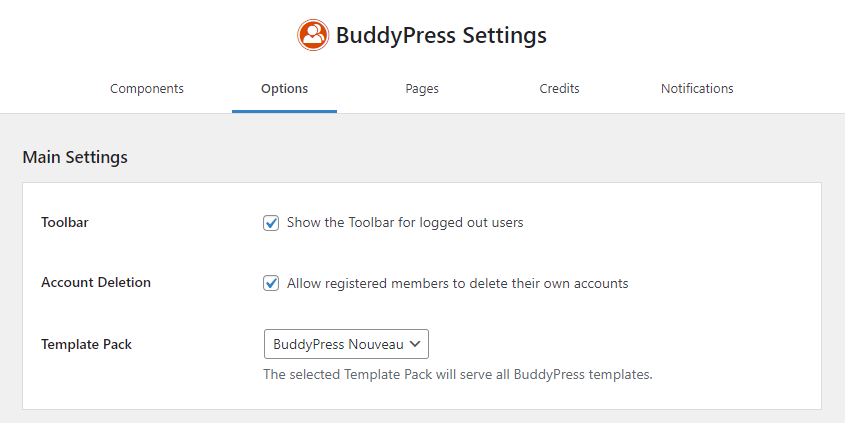Click the Account Deletion setting row label
845x423 pixels.
coord(96,282)
